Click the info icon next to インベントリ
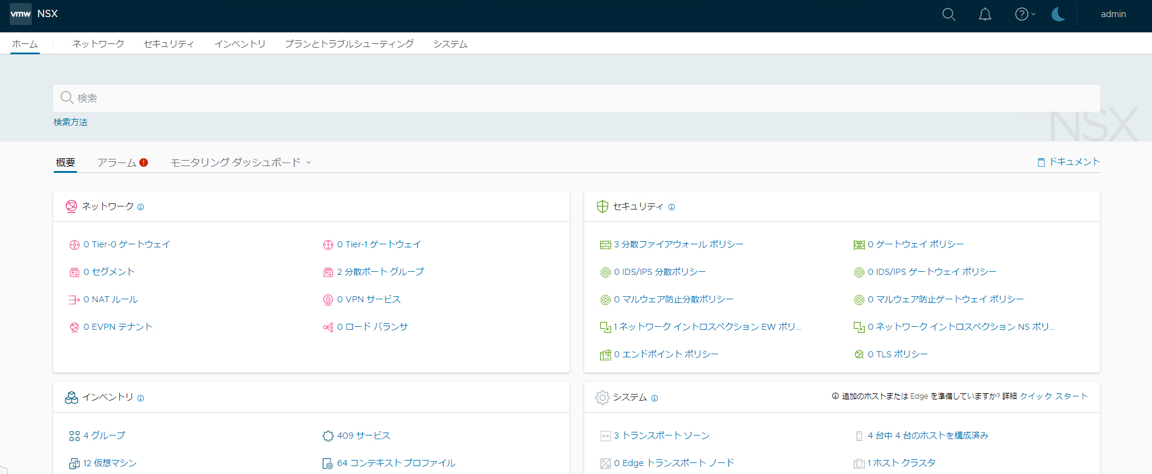Viewport: 1152px width, 474px height. [141, 398]
